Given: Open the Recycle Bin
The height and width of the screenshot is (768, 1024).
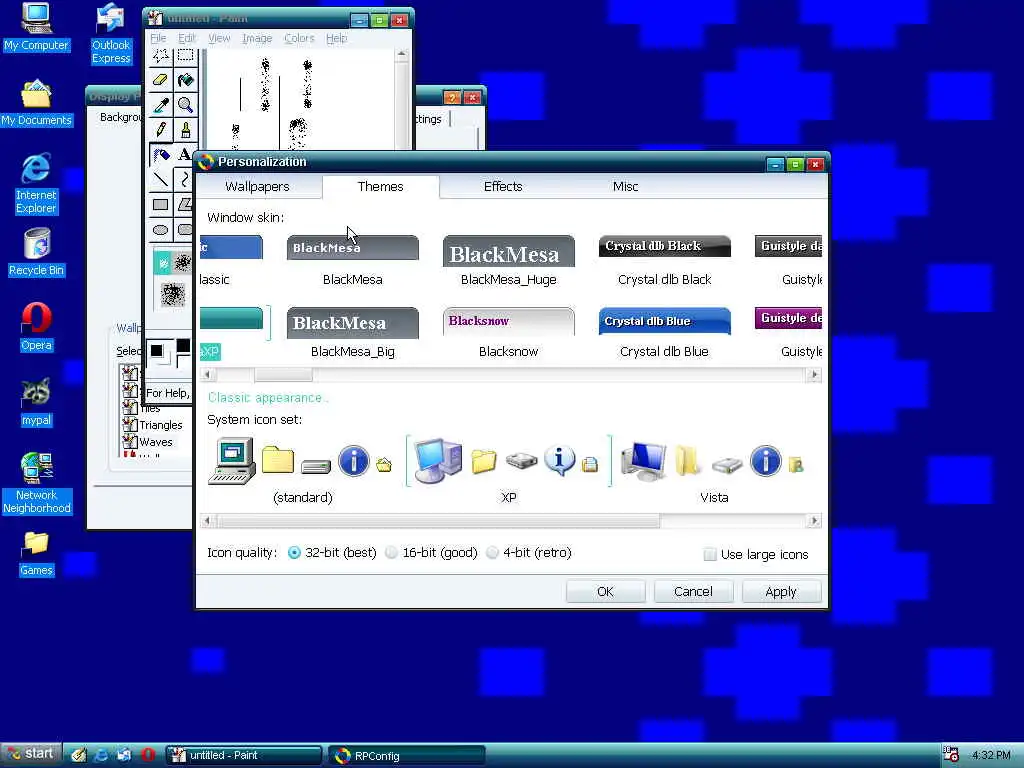Looking at the screenshot, I should click(x=36, y=253).
